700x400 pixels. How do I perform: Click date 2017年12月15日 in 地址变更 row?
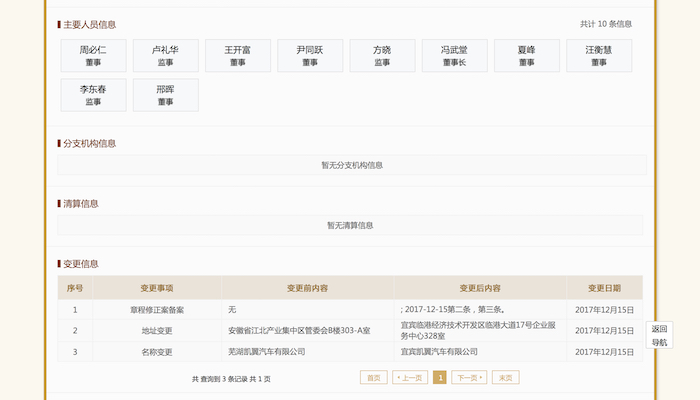(604, 331)
